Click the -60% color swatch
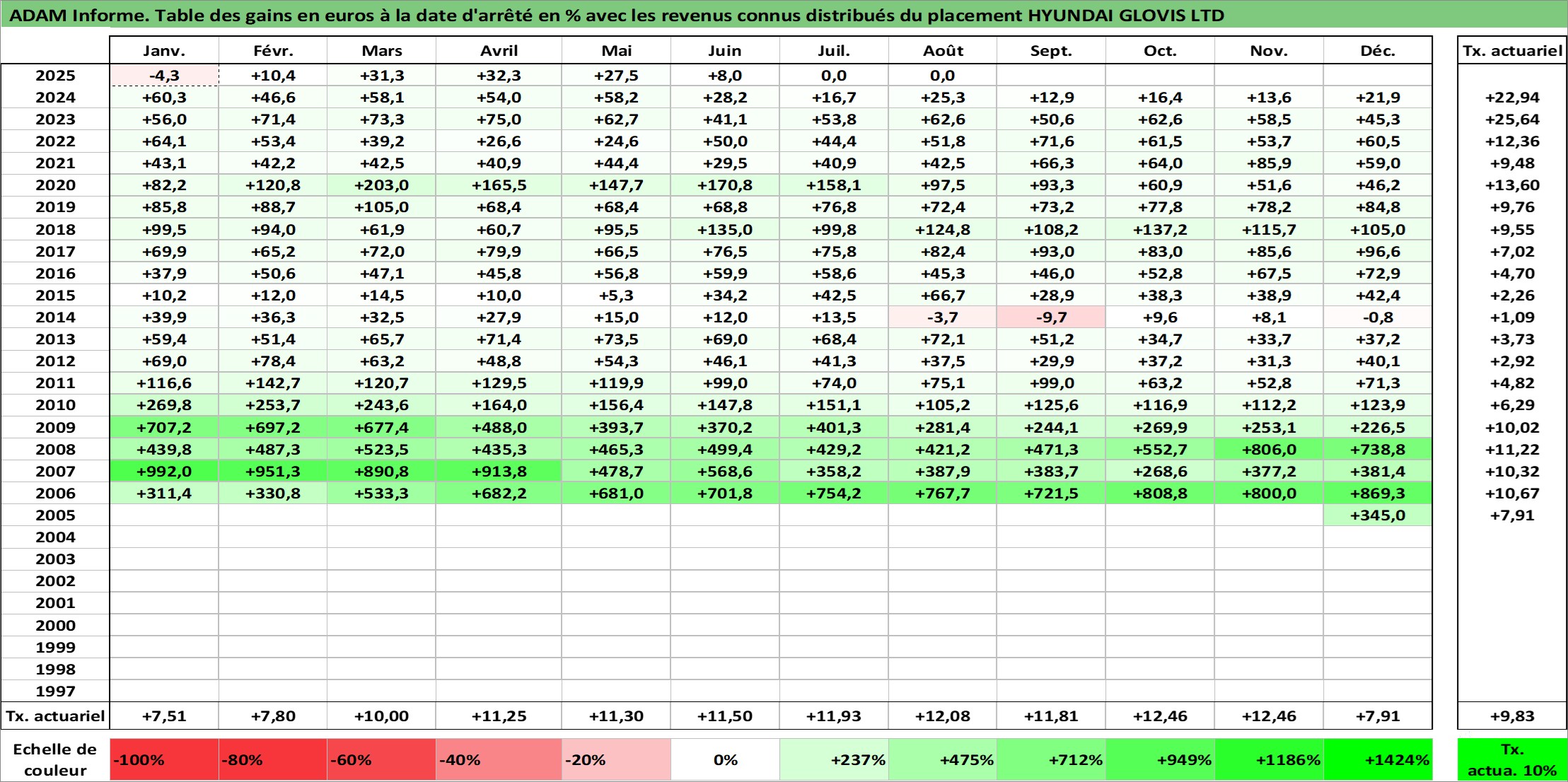 pos(382,760)
